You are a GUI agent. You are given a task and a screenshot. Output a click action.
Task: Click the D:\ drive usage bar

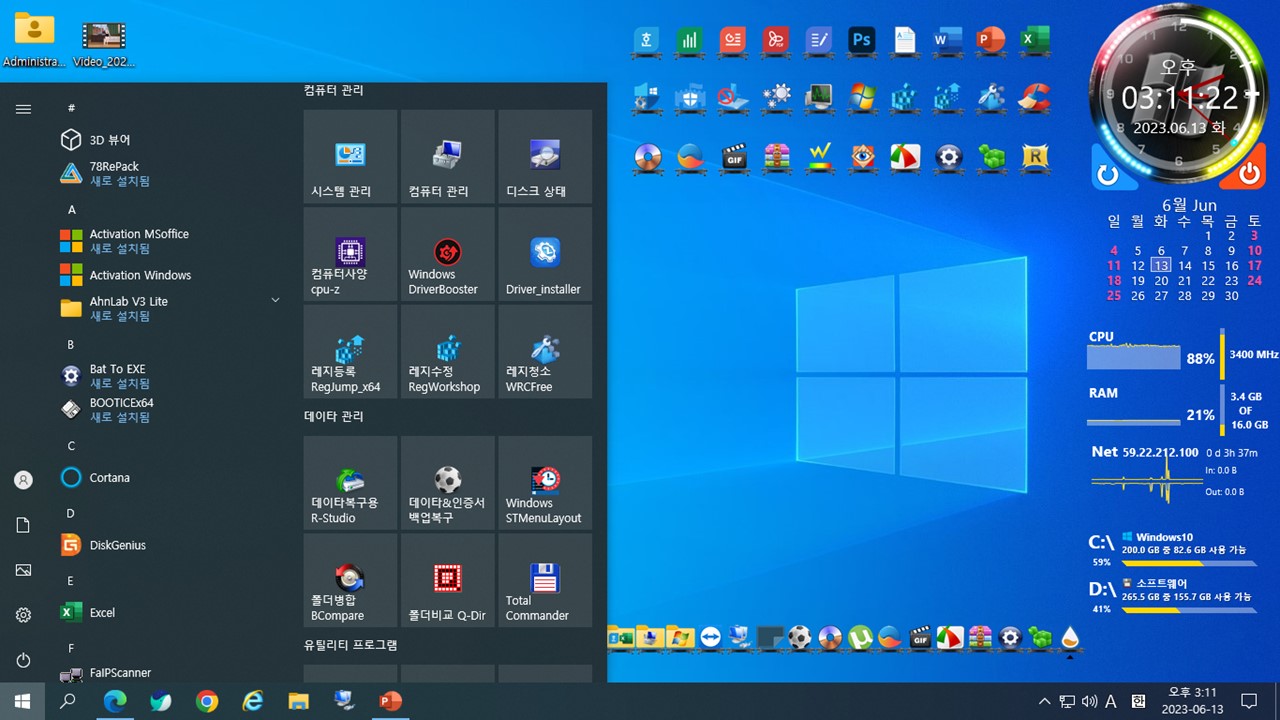tap(1189, 609)
